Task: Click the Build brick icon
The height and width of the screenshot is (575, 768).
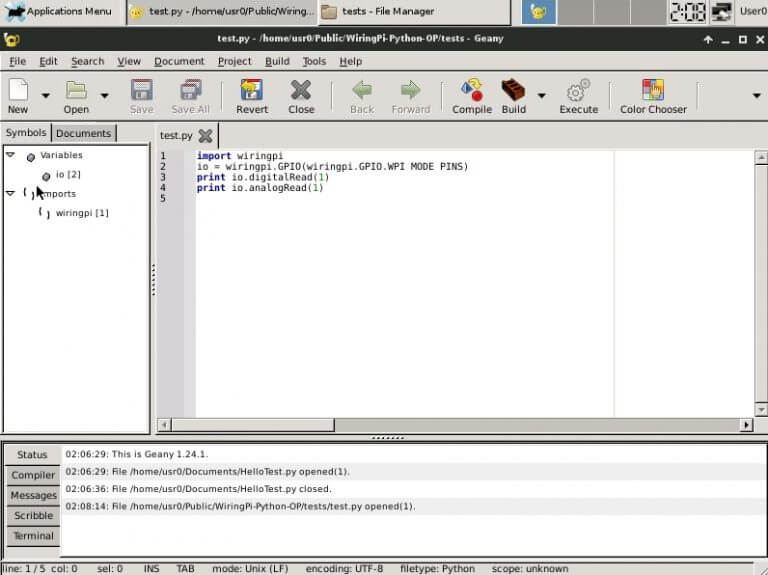Action: click(x=513, y=91)
